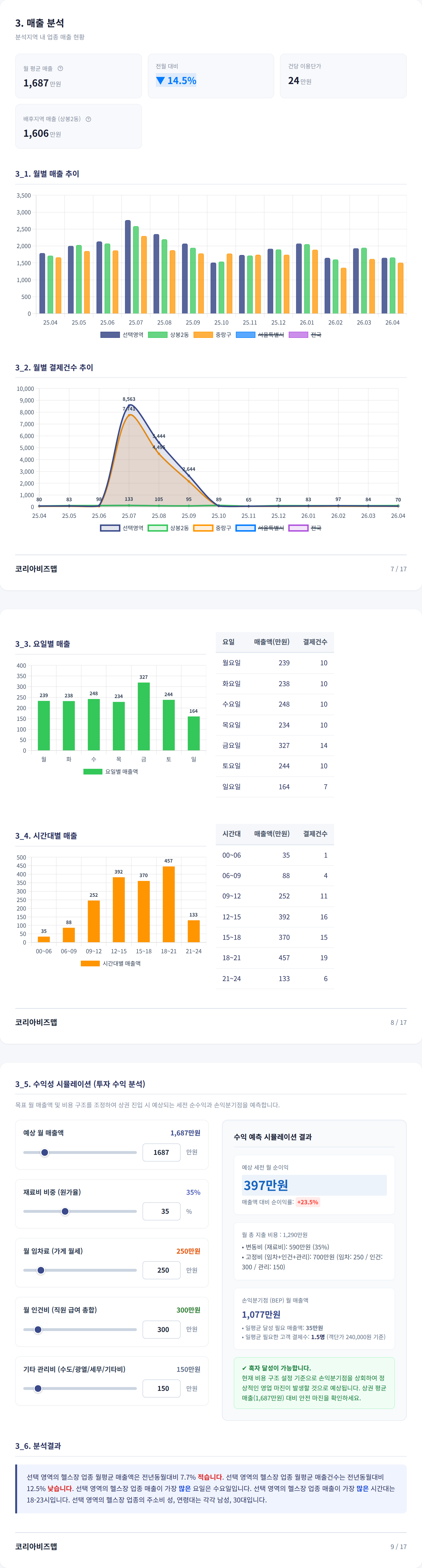422x1568 pixels.
Task: Click the 월 총 지출 비용 : 1,290만원 line
Action: [x=275, y=1235]
